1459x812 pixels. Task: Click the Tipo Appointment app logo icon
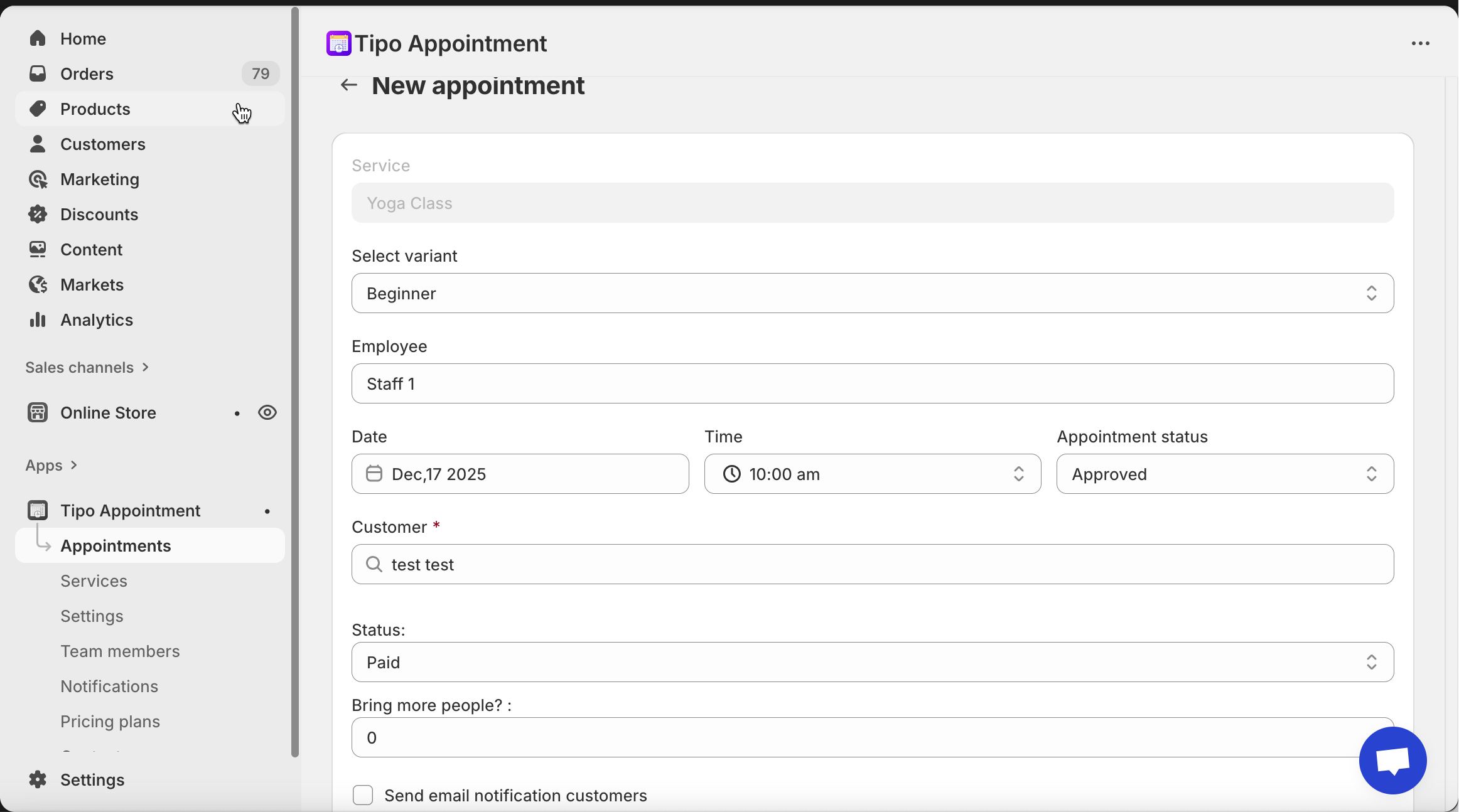[x=338, y=43]
